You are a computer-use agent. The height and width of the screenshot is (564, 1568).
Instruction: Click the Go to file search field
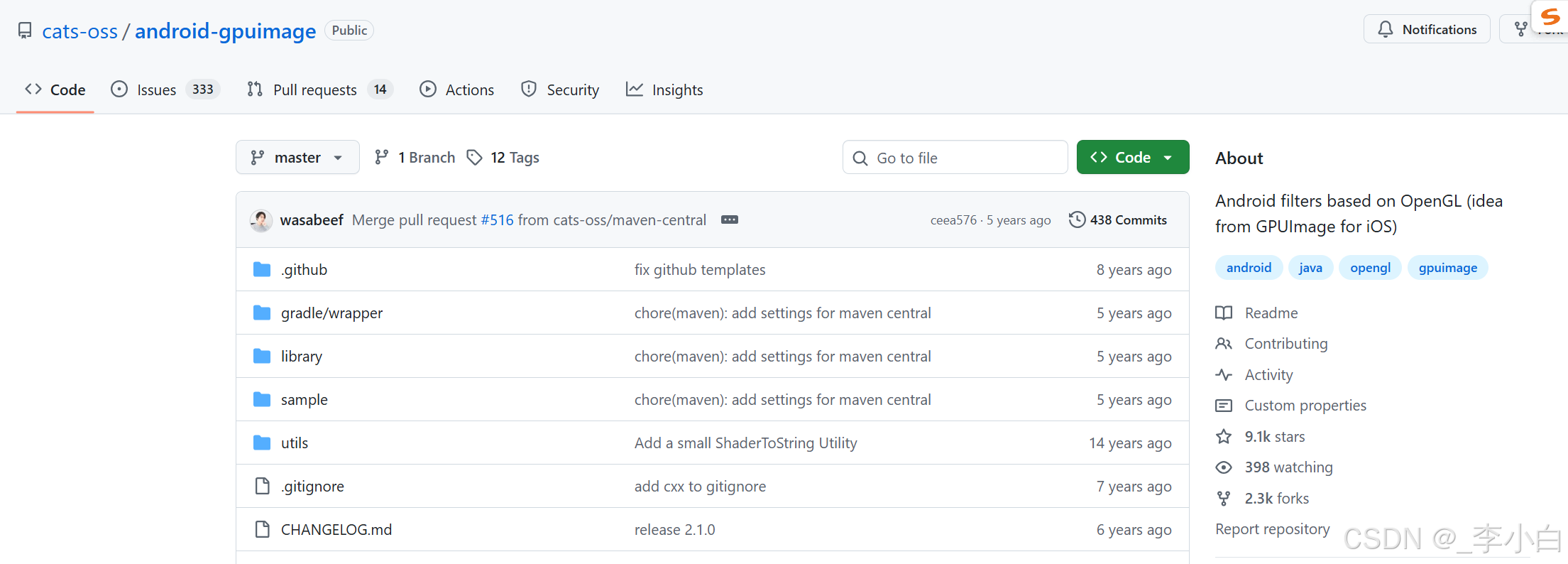[955, 158]
